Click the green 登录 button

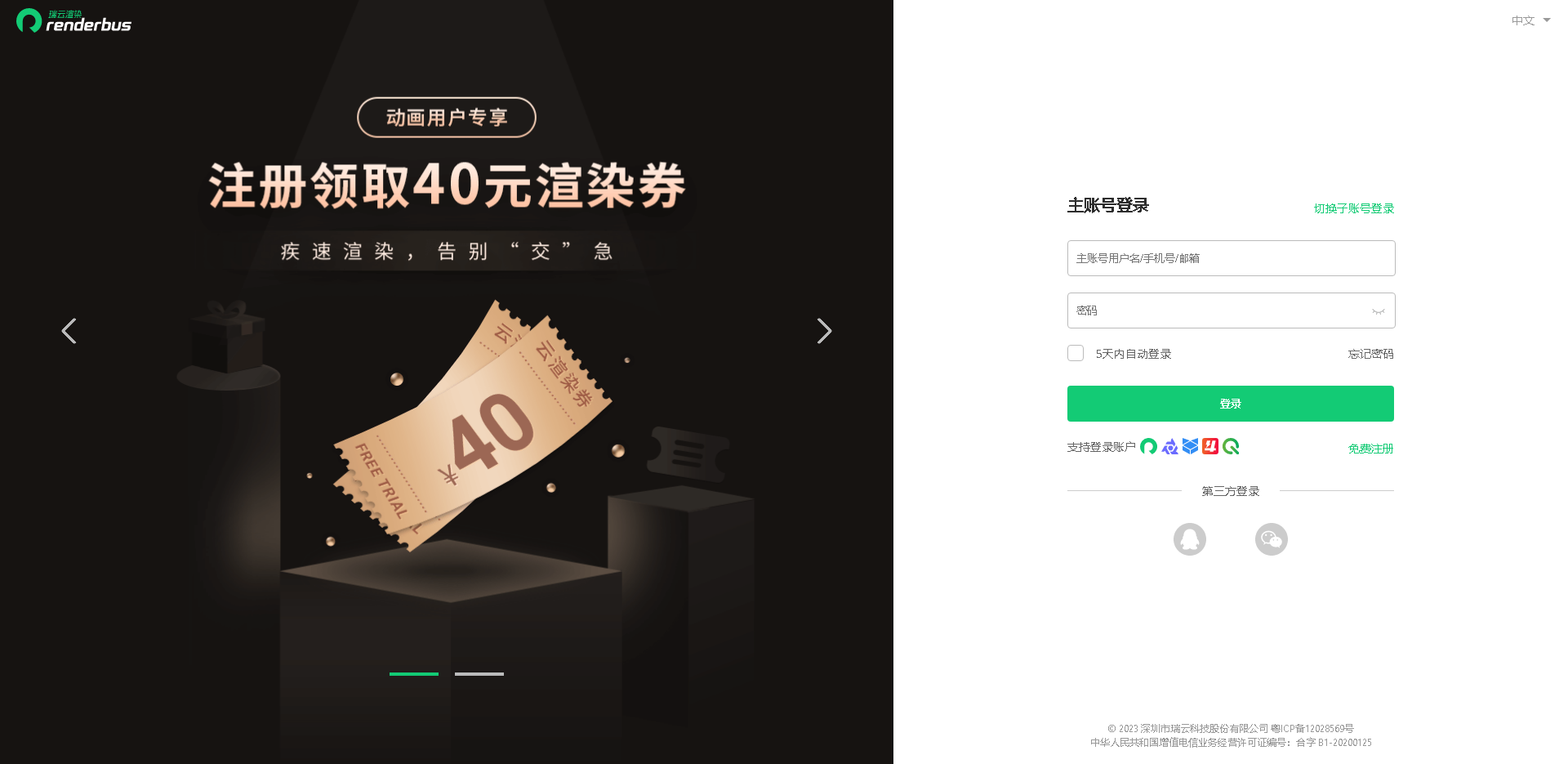click(1231, 404)
